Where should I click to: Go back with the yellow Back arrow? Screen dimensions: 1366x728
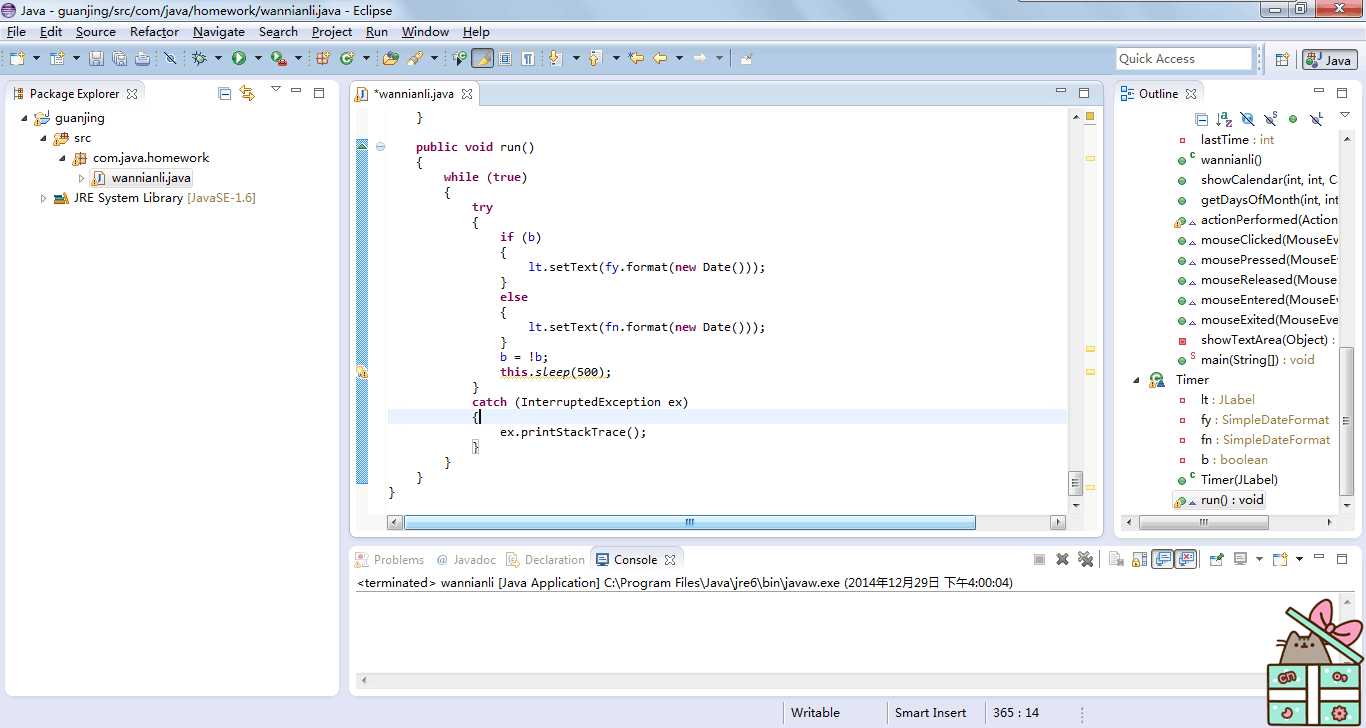(x=660, y=58)
